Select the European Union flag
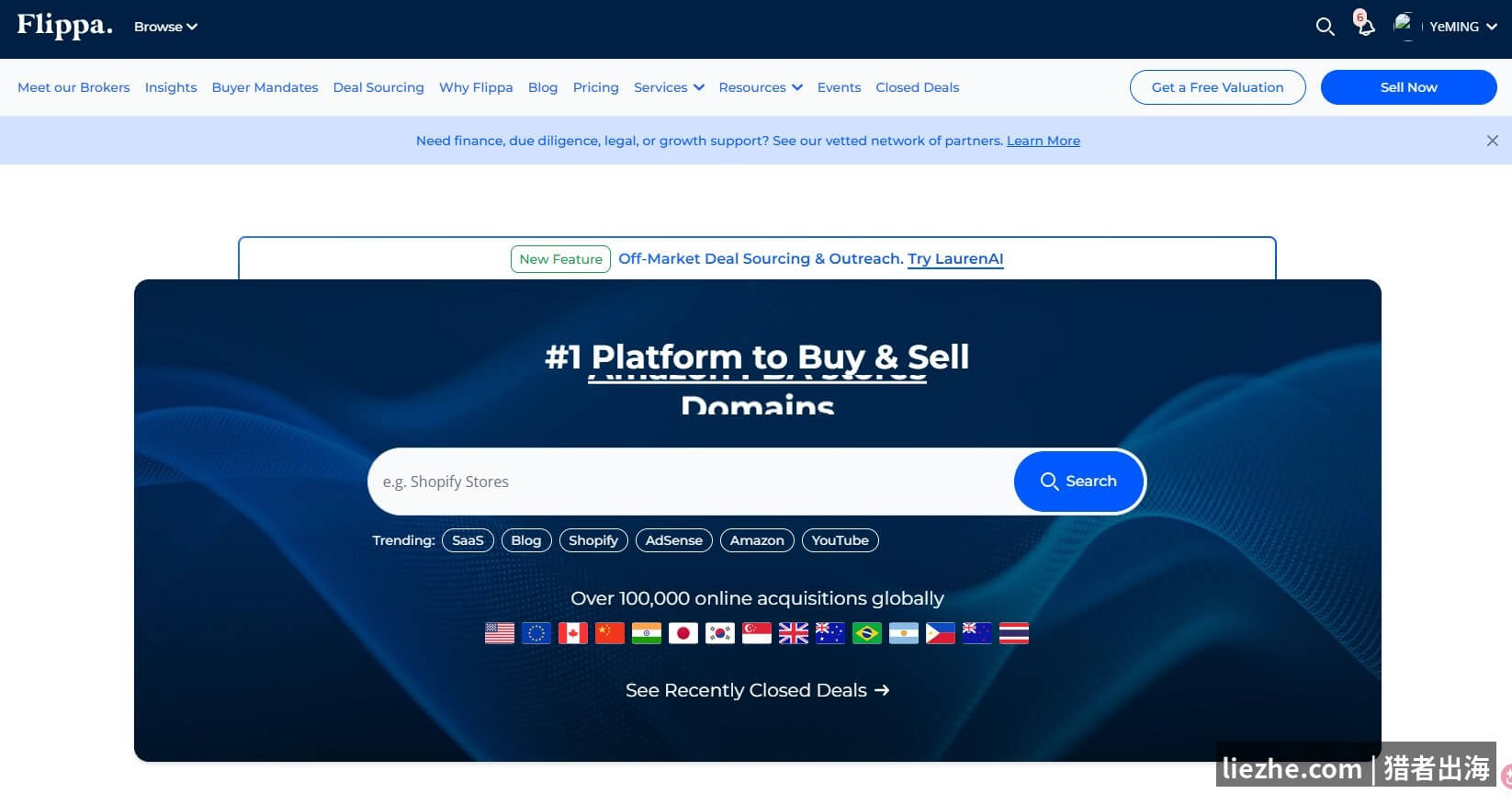Image resolution: width=1512 pixels, height=805 pixels. pyautogui.click(x=536, y=633)
